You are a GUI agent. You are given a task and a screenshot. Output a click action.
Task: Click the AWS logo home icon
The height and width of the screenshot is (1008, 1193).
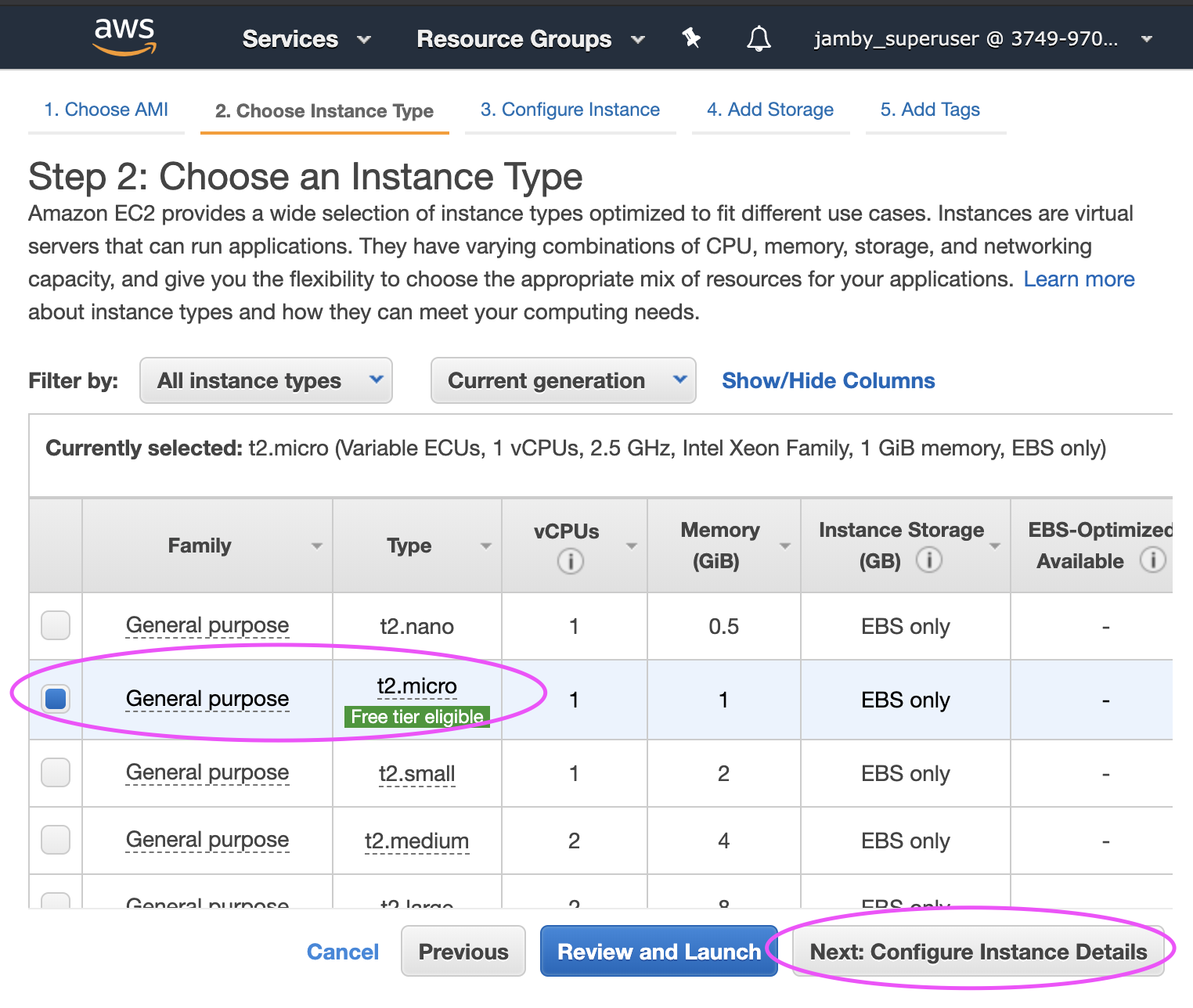pyautogui.click(x=124, y=37)
